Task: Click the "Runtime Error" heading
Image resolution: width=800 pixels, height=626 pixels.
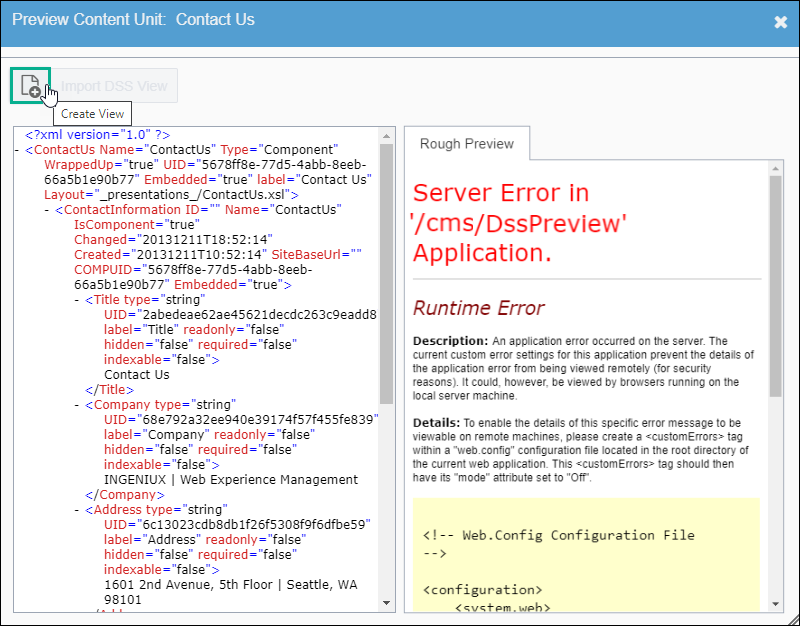Action: (x=479, y=308)
